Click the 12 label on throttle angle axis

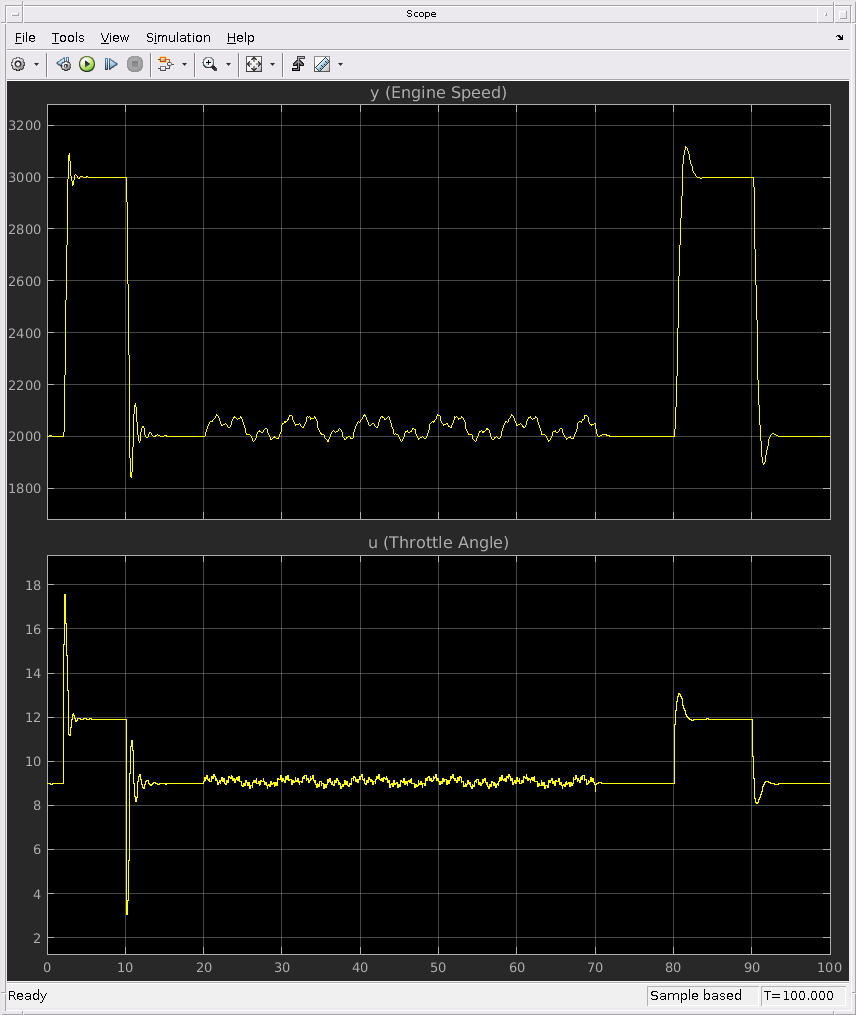pyautogui.click(x=33, y=717)
